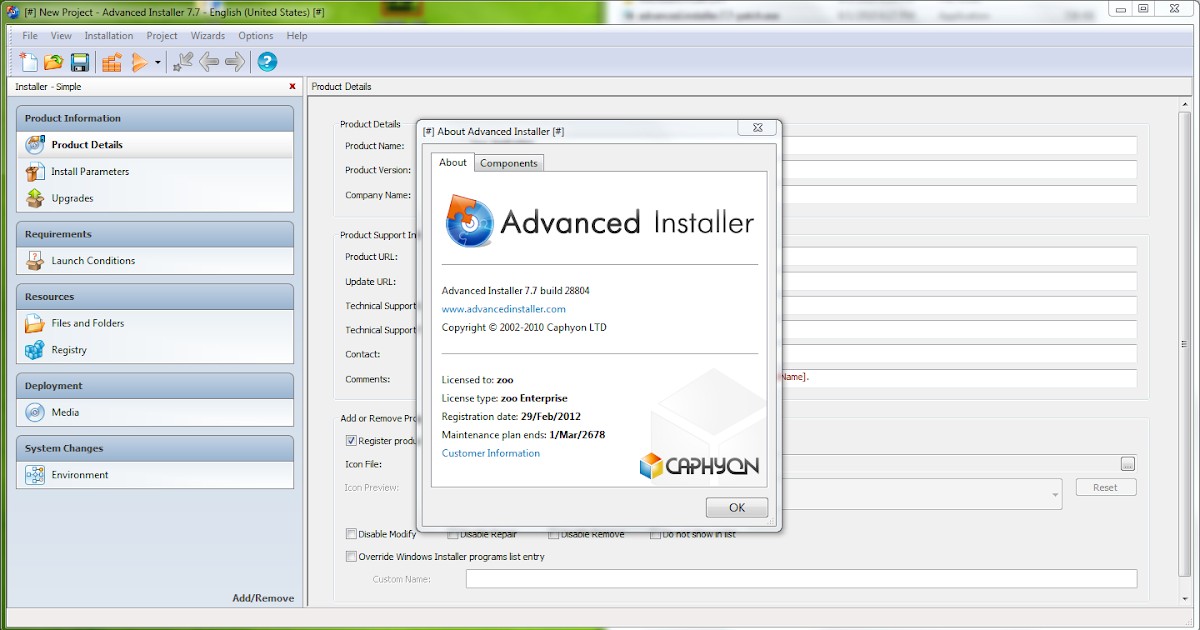Expand the Icon Preview dropdown arrow

pos(1055,493)
